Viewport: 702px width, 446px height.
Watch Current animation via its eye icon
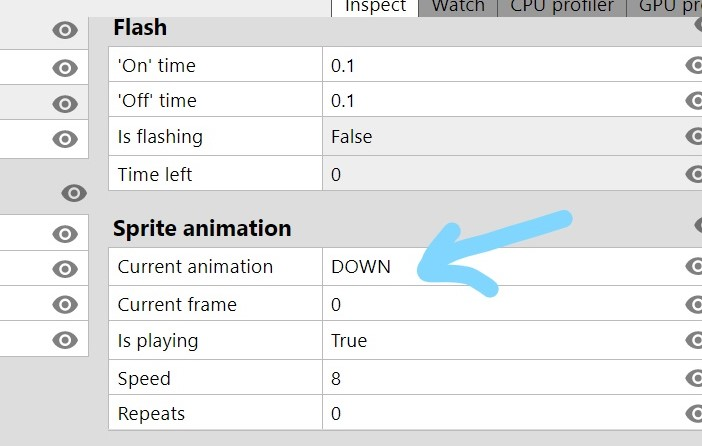coord(694,266)
